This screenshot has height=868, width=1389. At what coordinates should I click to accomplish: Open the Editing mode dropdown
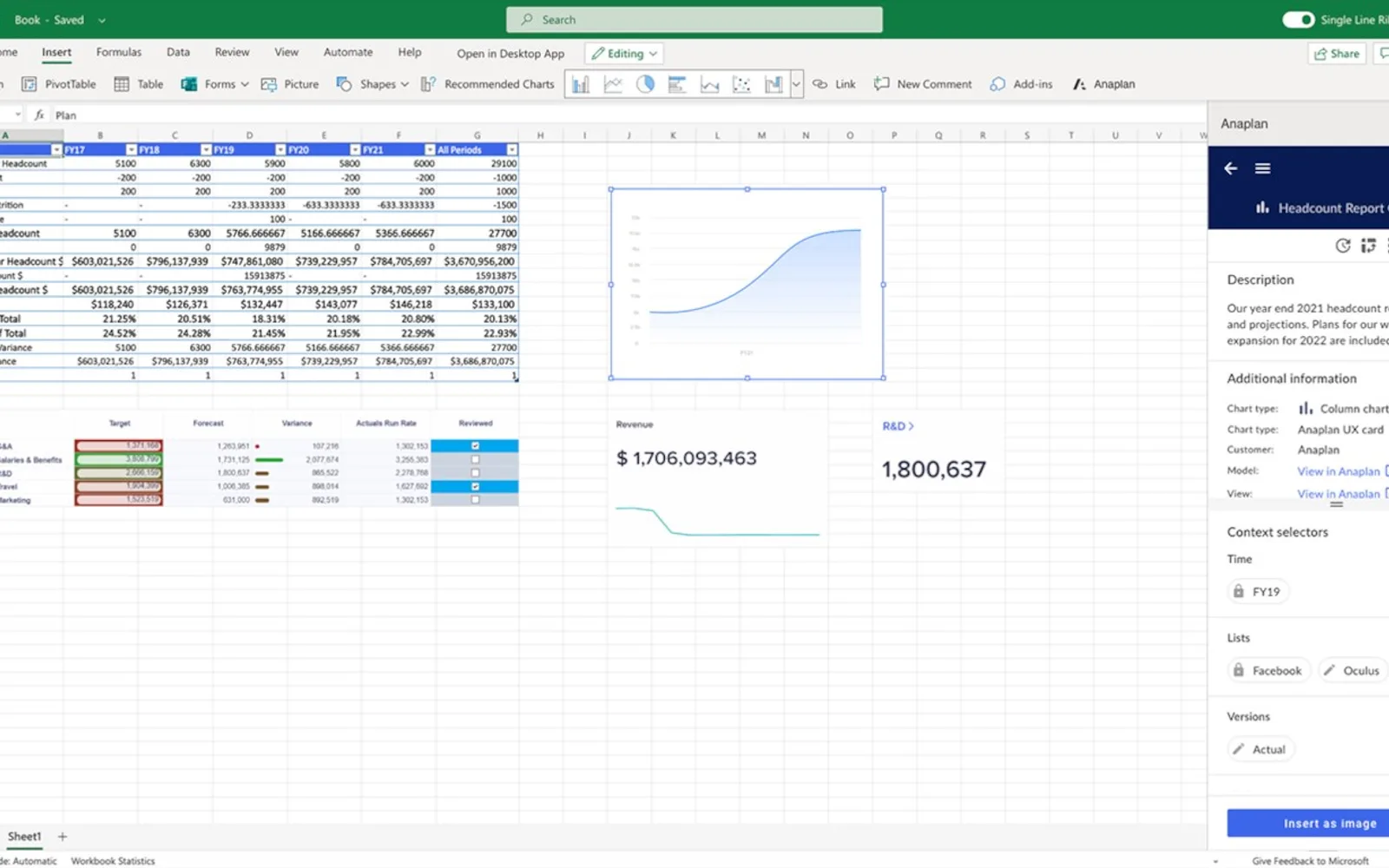click(x=624, y=53)
